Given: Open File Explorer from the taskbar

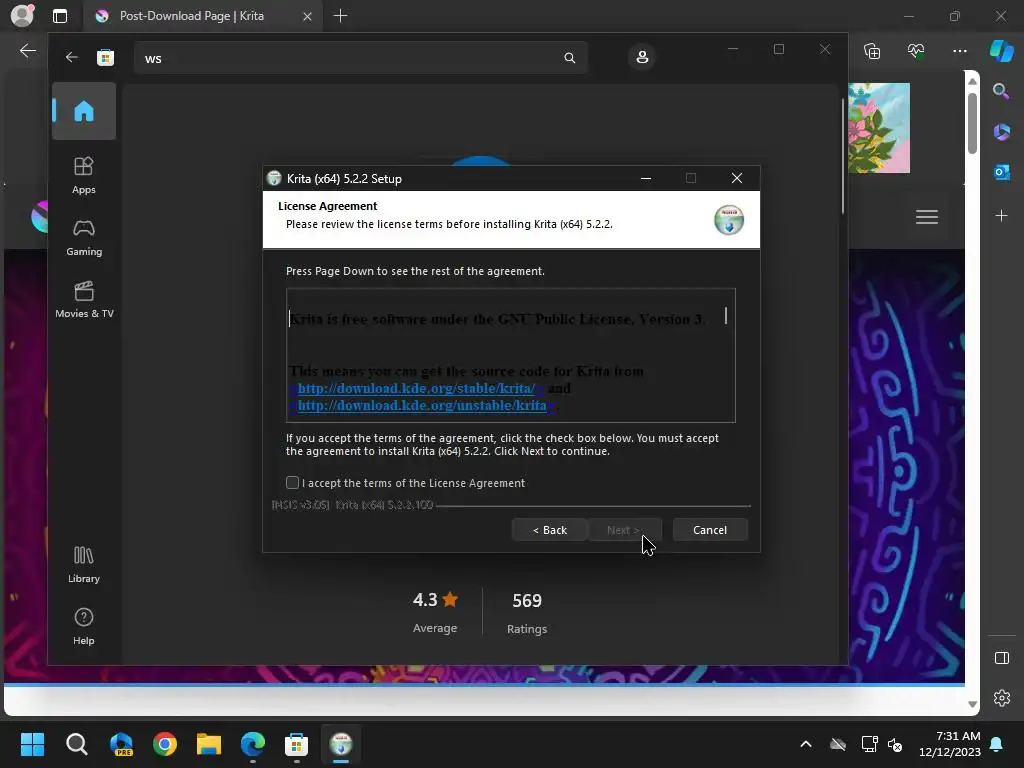Looking at the screenshot, I should [209, 744].
